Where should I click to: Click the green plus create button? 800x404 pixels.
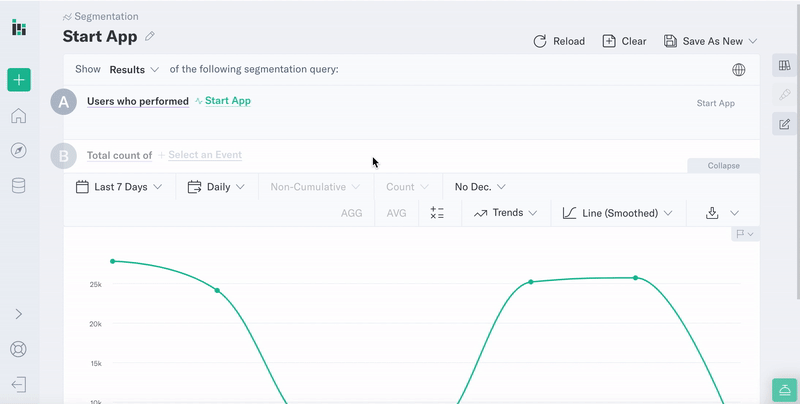pyautogui.click(x=19, y=80)
